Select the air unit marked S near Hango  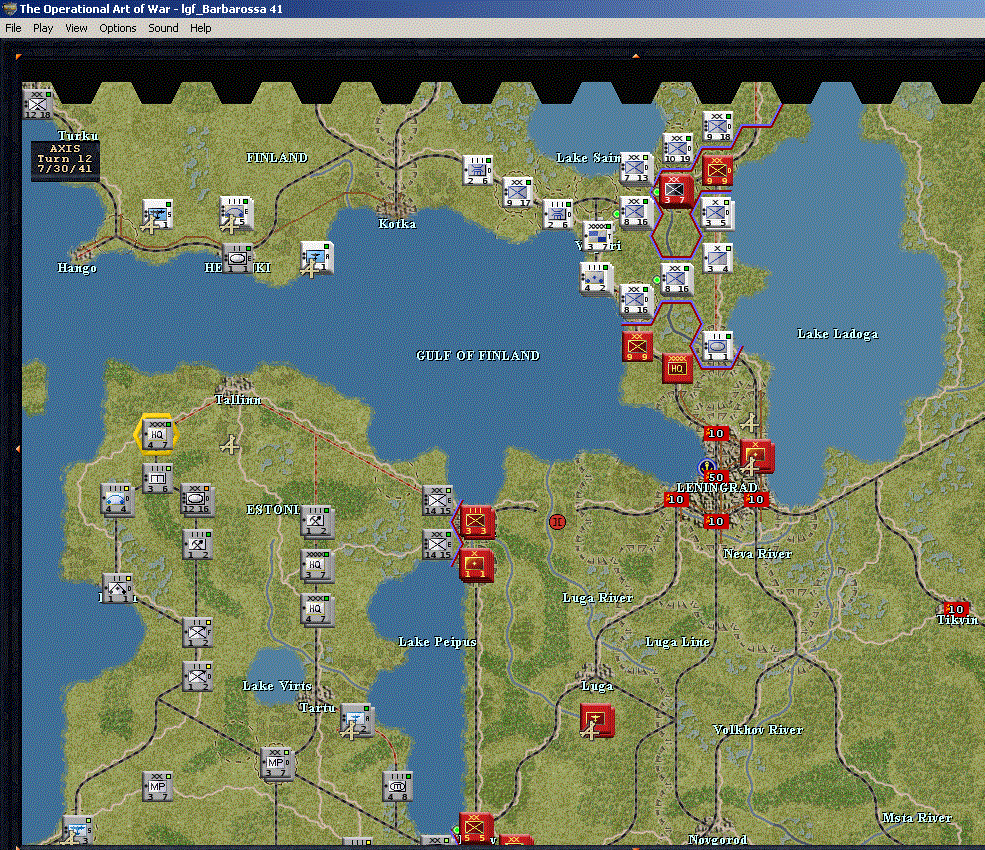coord(157,215)
